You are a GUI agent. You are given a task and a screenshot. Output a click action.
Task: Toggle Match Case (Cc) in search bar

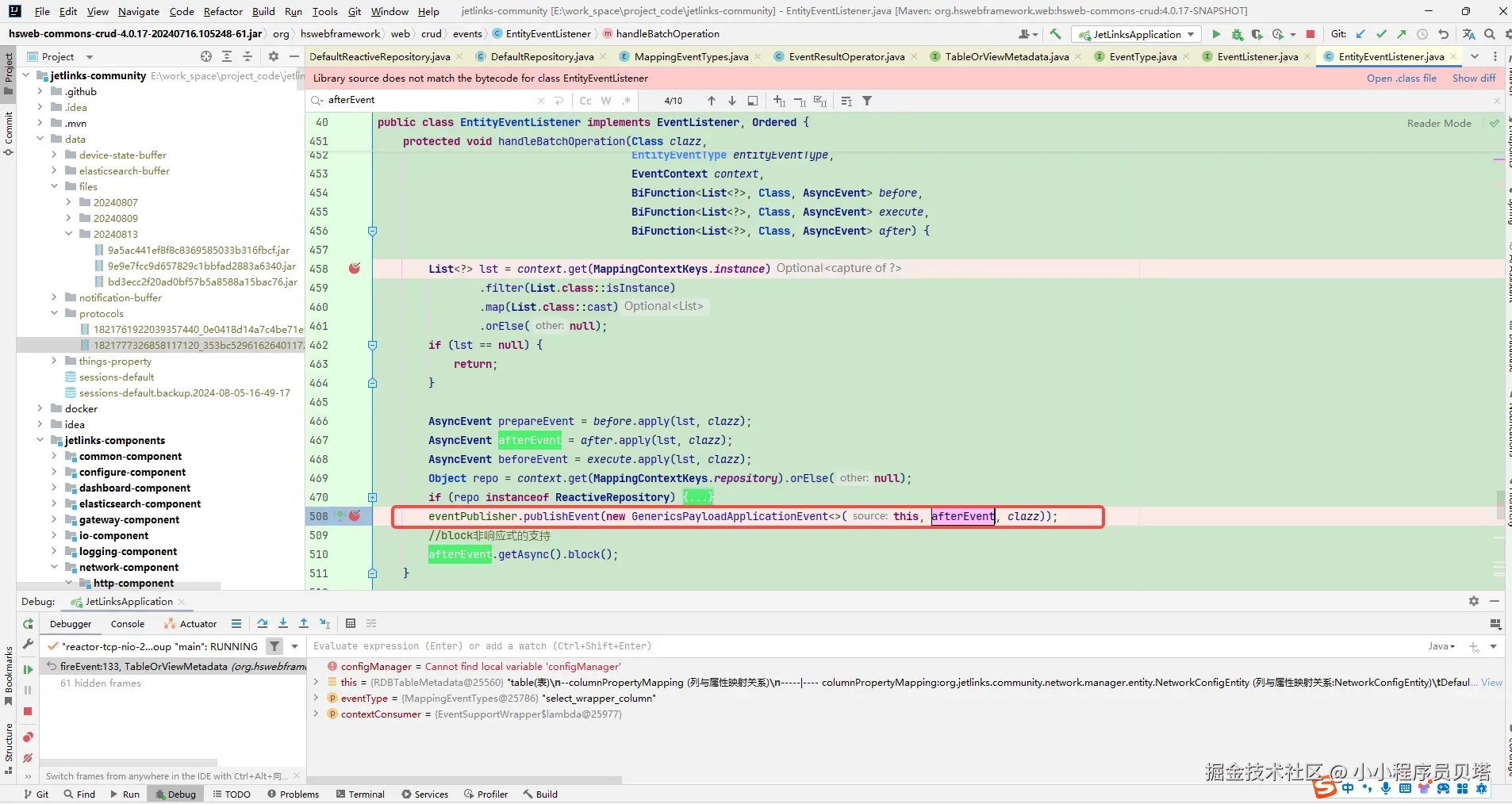click(585, 101)
